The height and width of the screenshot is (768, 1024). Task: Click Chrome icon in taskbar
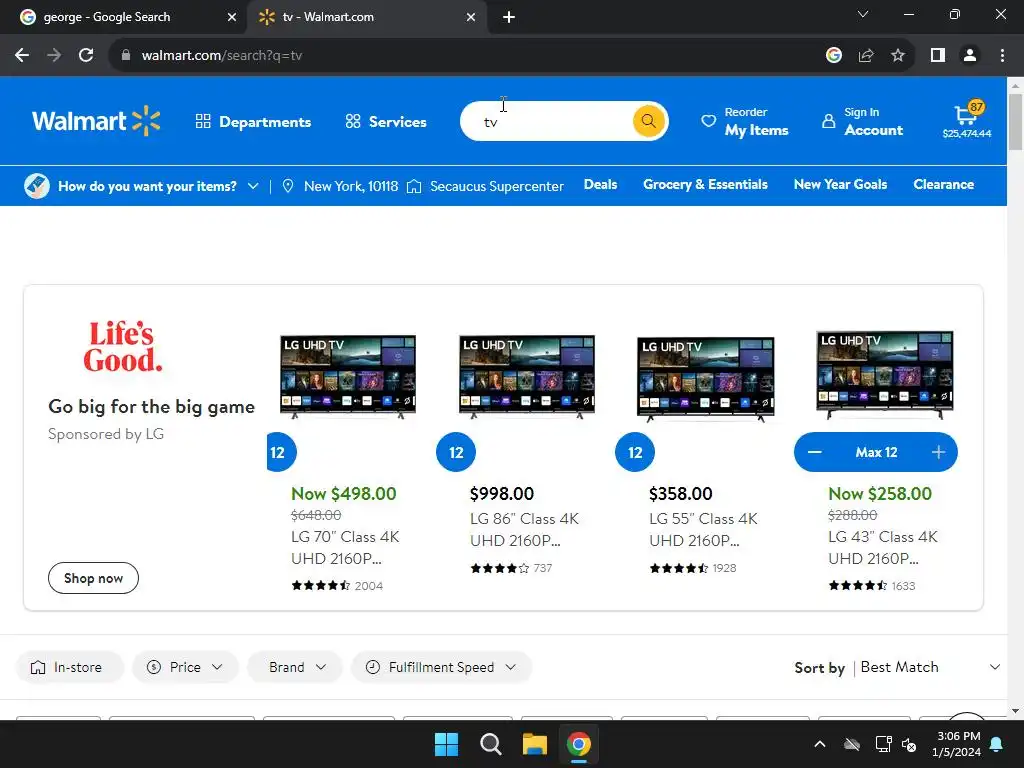click(x=579, y=744)
